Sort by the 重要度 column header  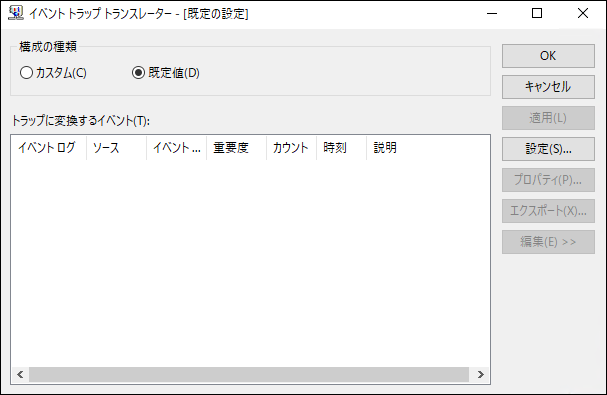click(237, 148)
